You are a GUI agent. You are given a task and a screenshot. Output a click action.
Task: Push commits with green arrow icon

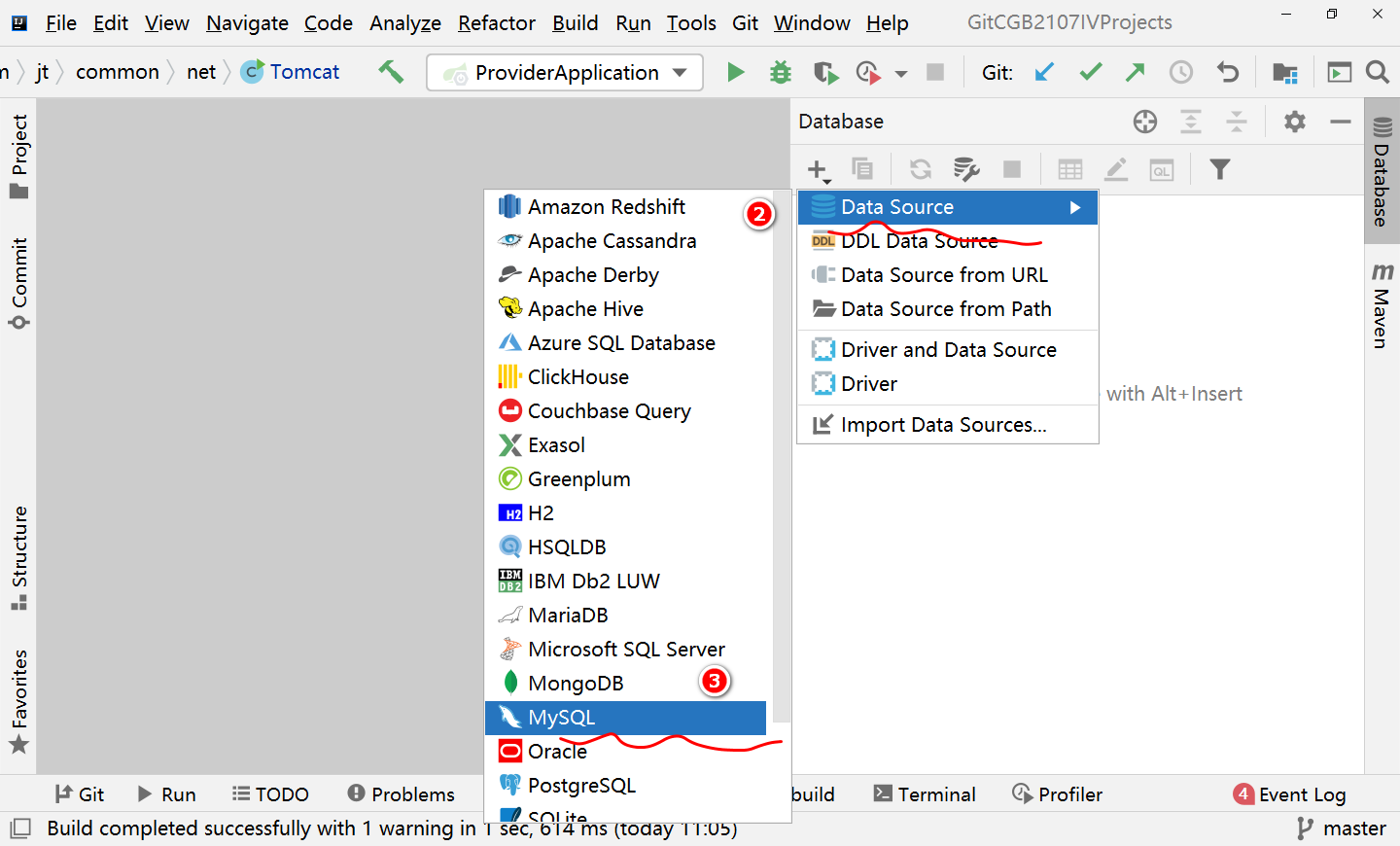click(1135, 72)
